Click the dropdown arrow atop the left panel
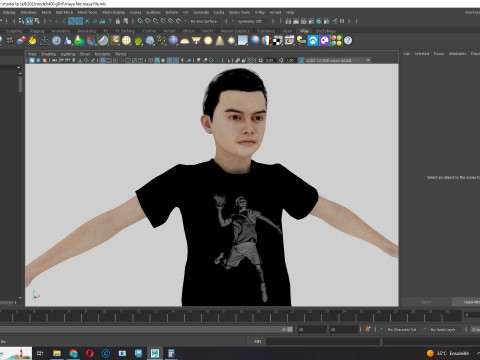 tap(18, 68)
